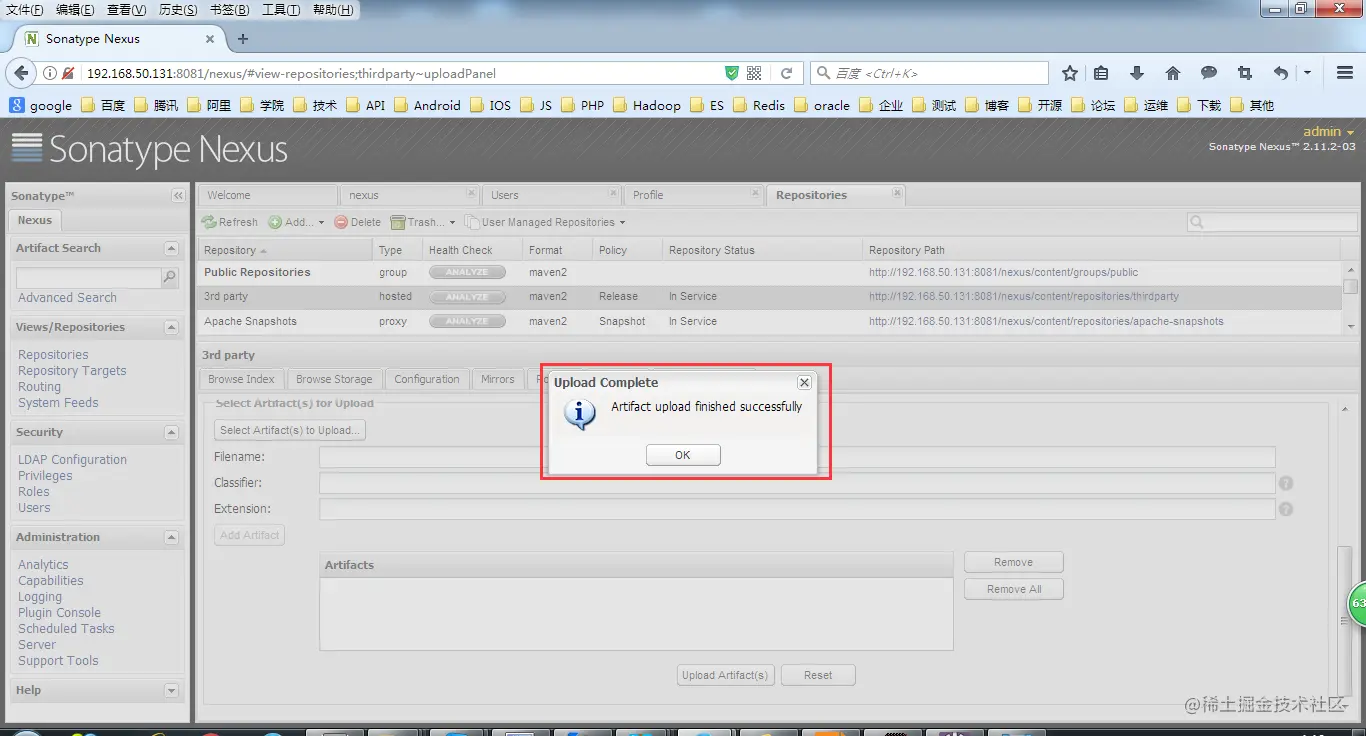
Task: Select the Public Repositories row
Action: tap(769, 272)
